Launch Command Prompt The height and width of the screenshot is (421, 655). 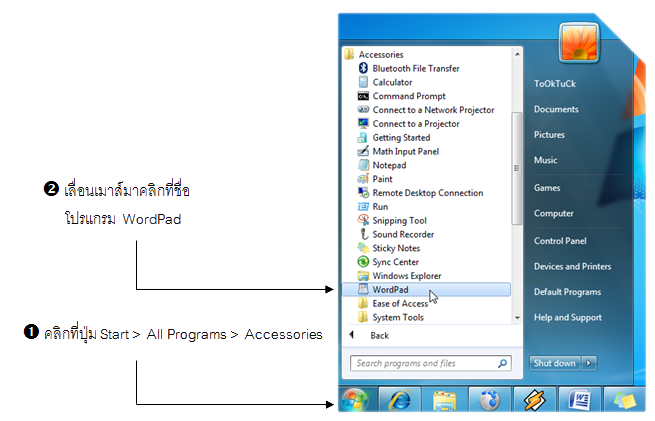click(409, 96)
